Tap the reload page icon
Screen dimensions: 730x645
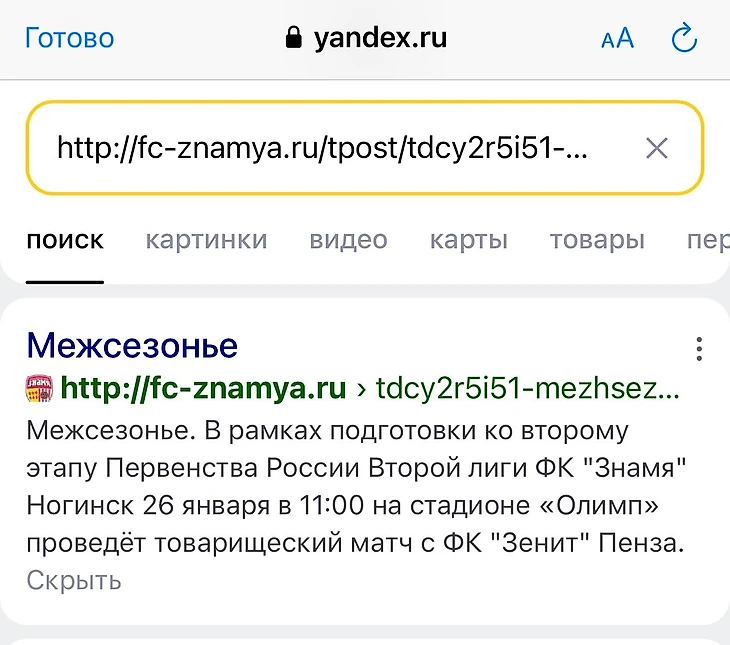point(684,39)
